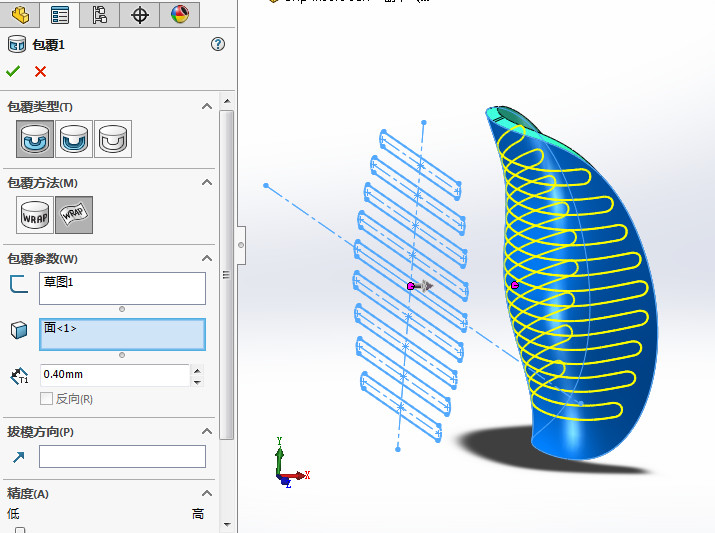Select the 面<1> face selection box
The image size is (715, 533).
(x=122, y=334)
